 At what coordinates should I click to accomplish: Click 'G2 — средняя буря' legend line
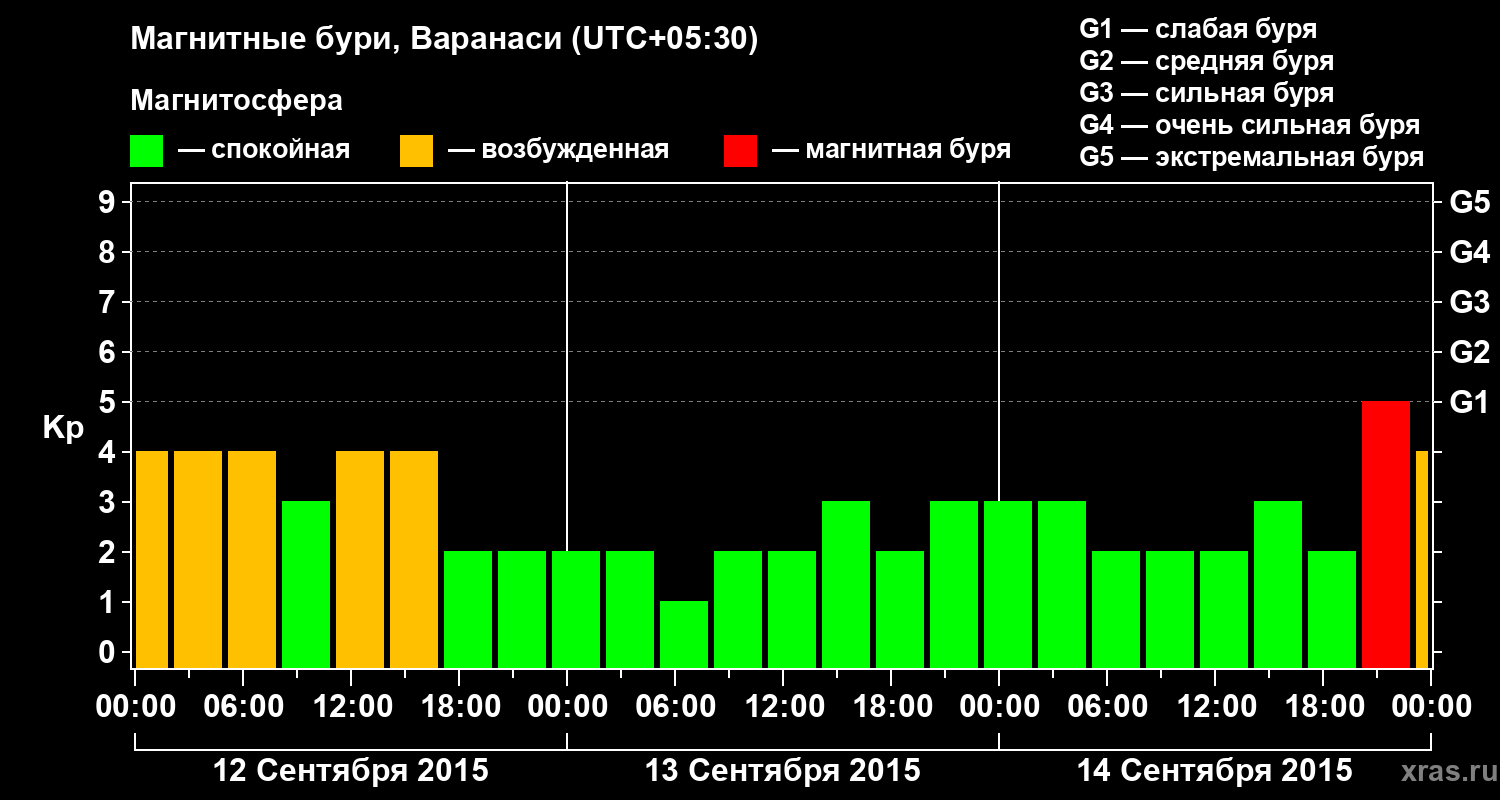point(1206,61)
